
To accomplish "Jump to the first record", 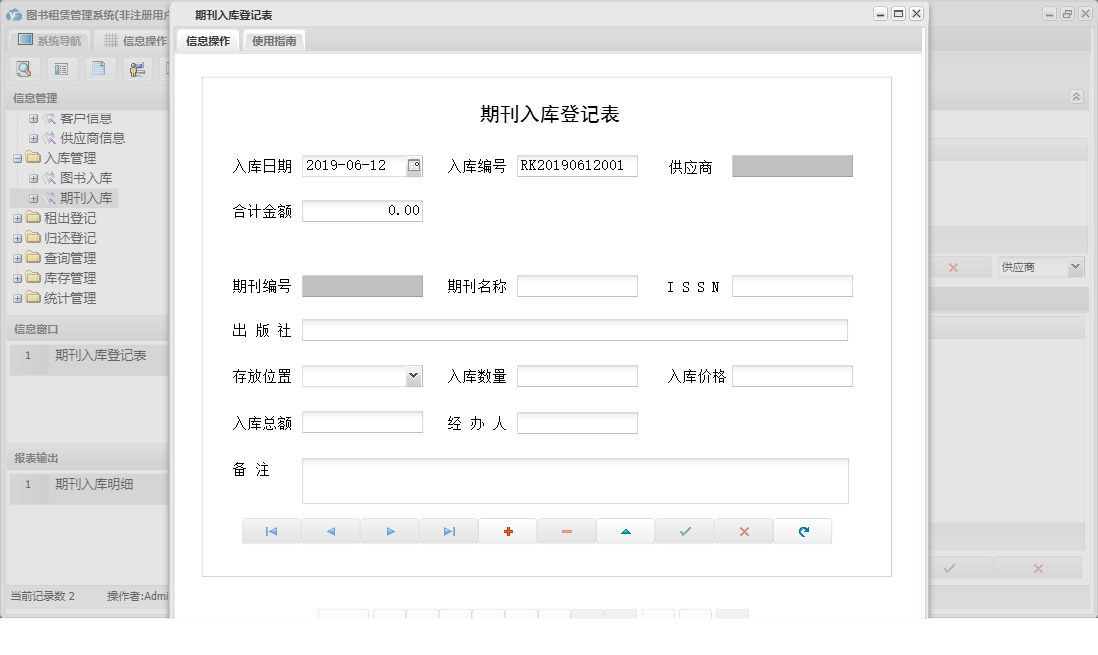I will click(271, 530).
